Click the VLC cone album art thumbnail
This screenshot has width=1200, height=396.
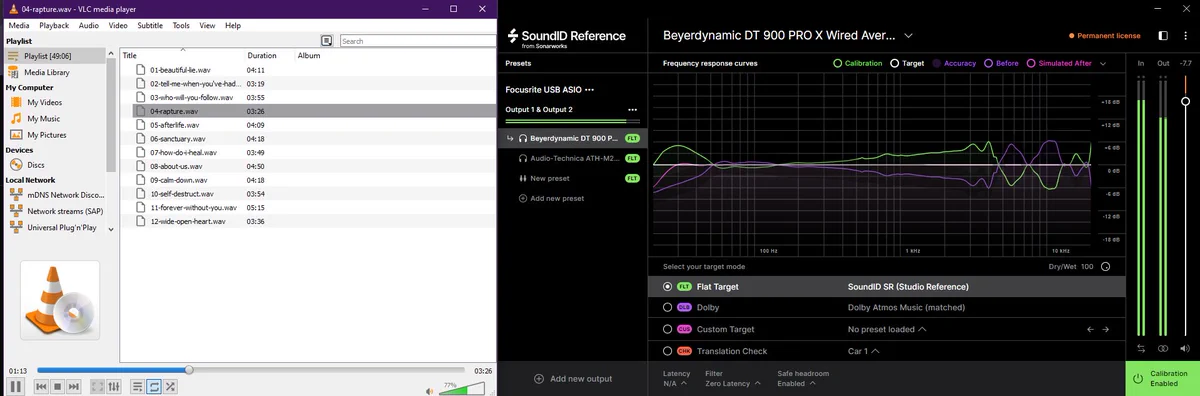(60, 300)
